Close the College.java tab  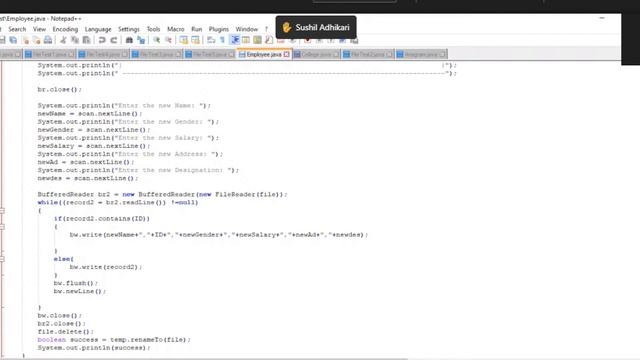(x=336, y=54)
